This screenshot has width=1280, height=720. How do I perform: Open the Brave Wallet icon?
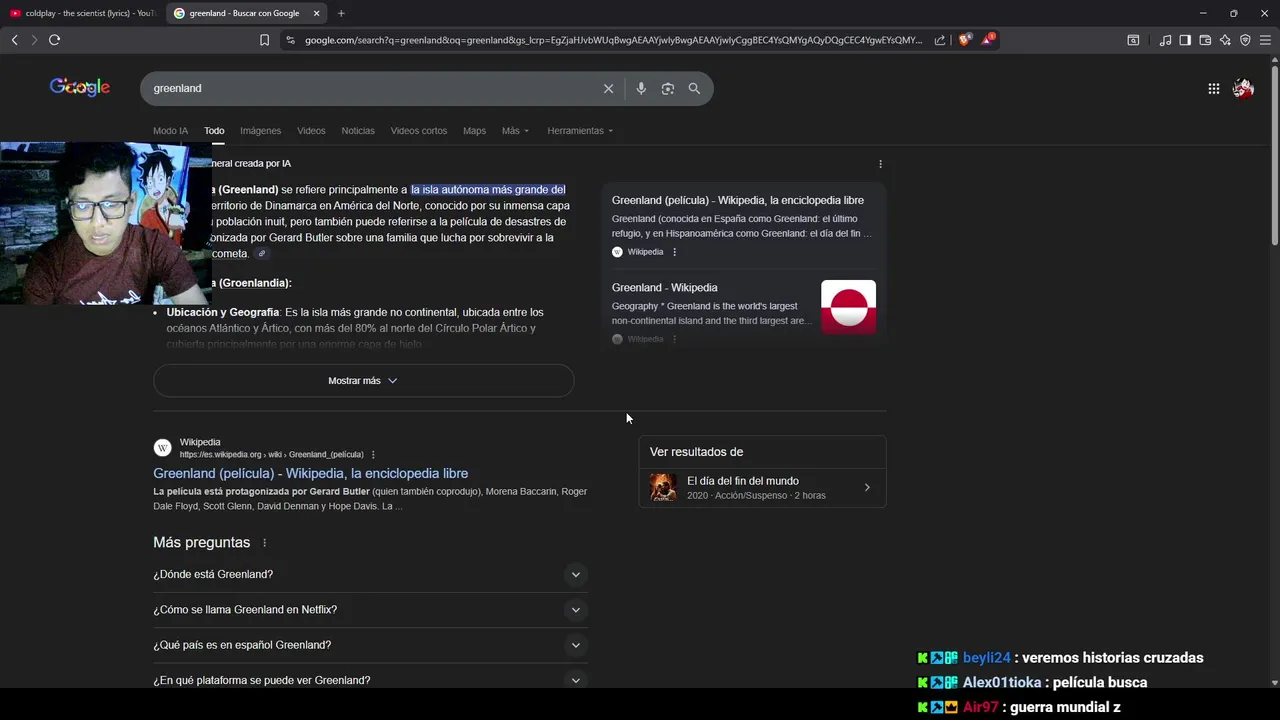coord(1205,40)
